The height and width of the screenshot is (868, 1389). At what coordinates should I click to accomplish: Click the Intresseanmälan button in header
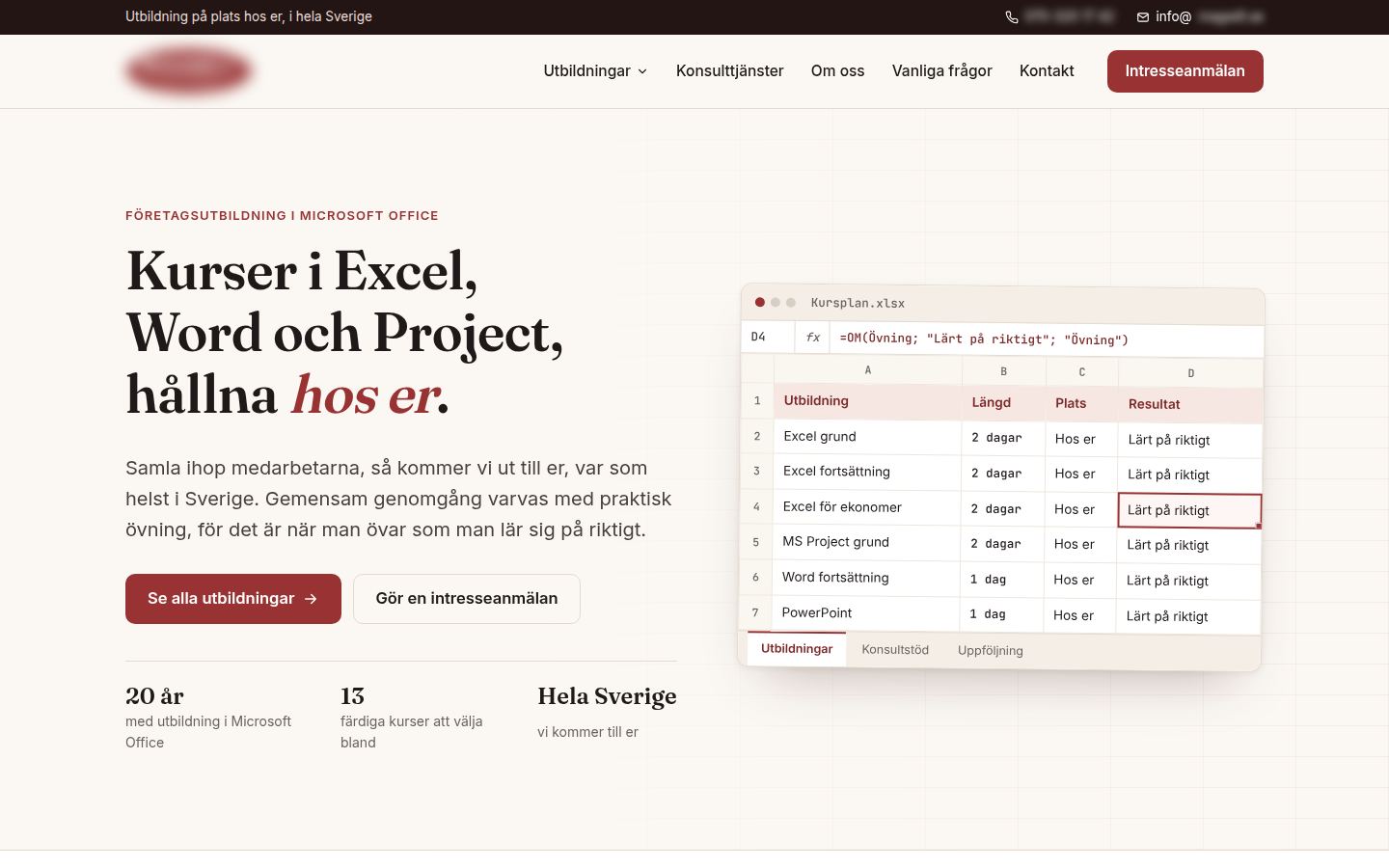coord(1185,71)
